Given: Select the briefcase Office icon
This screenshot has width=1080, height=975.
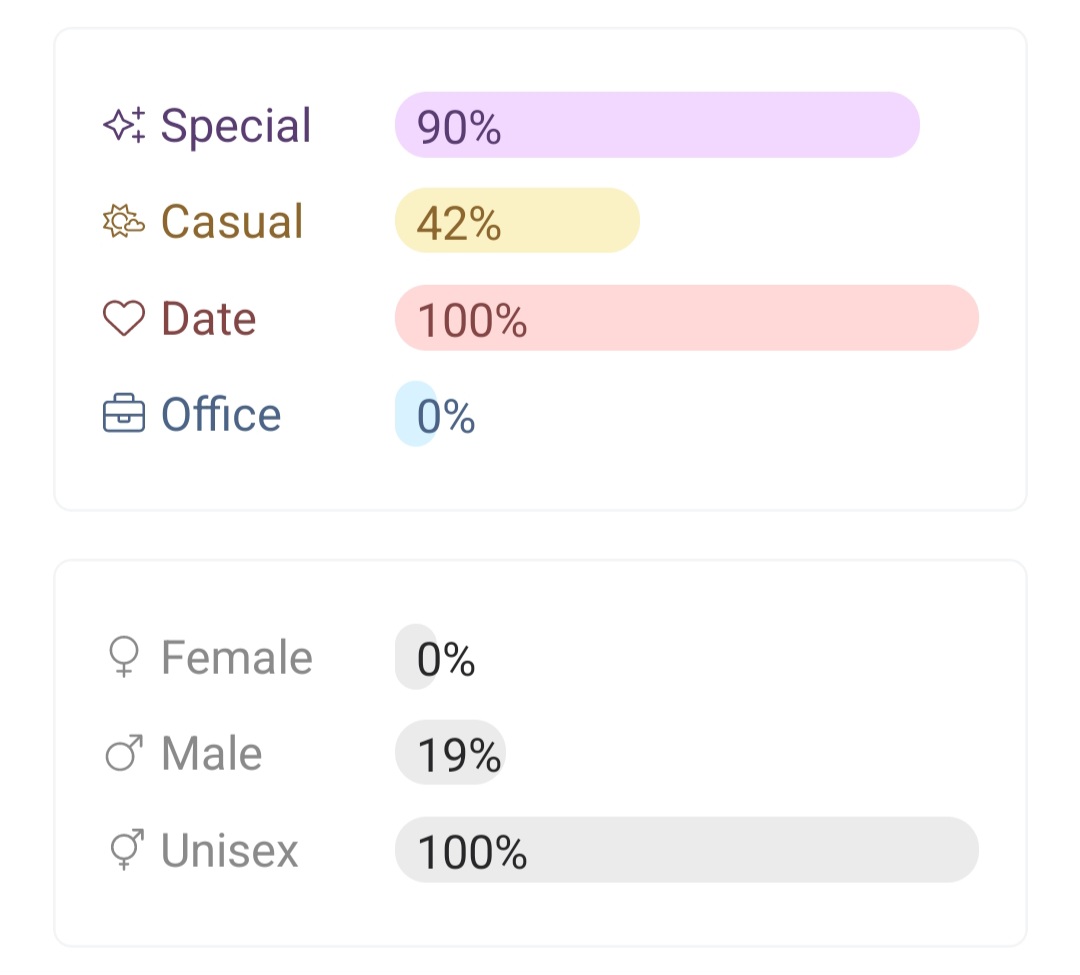Looking at the screenshot, I should pyautogui.click(x=124, y=415).
